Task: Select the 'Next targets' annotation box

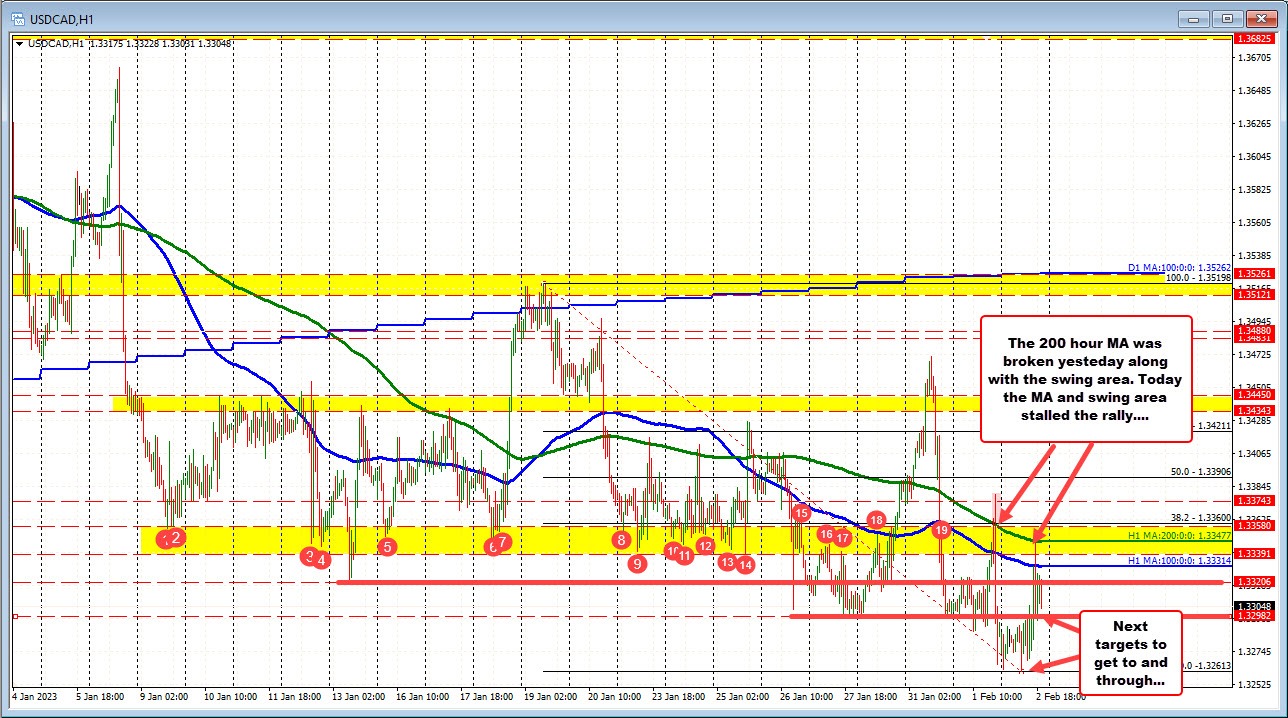Action: coord(1128,654)
